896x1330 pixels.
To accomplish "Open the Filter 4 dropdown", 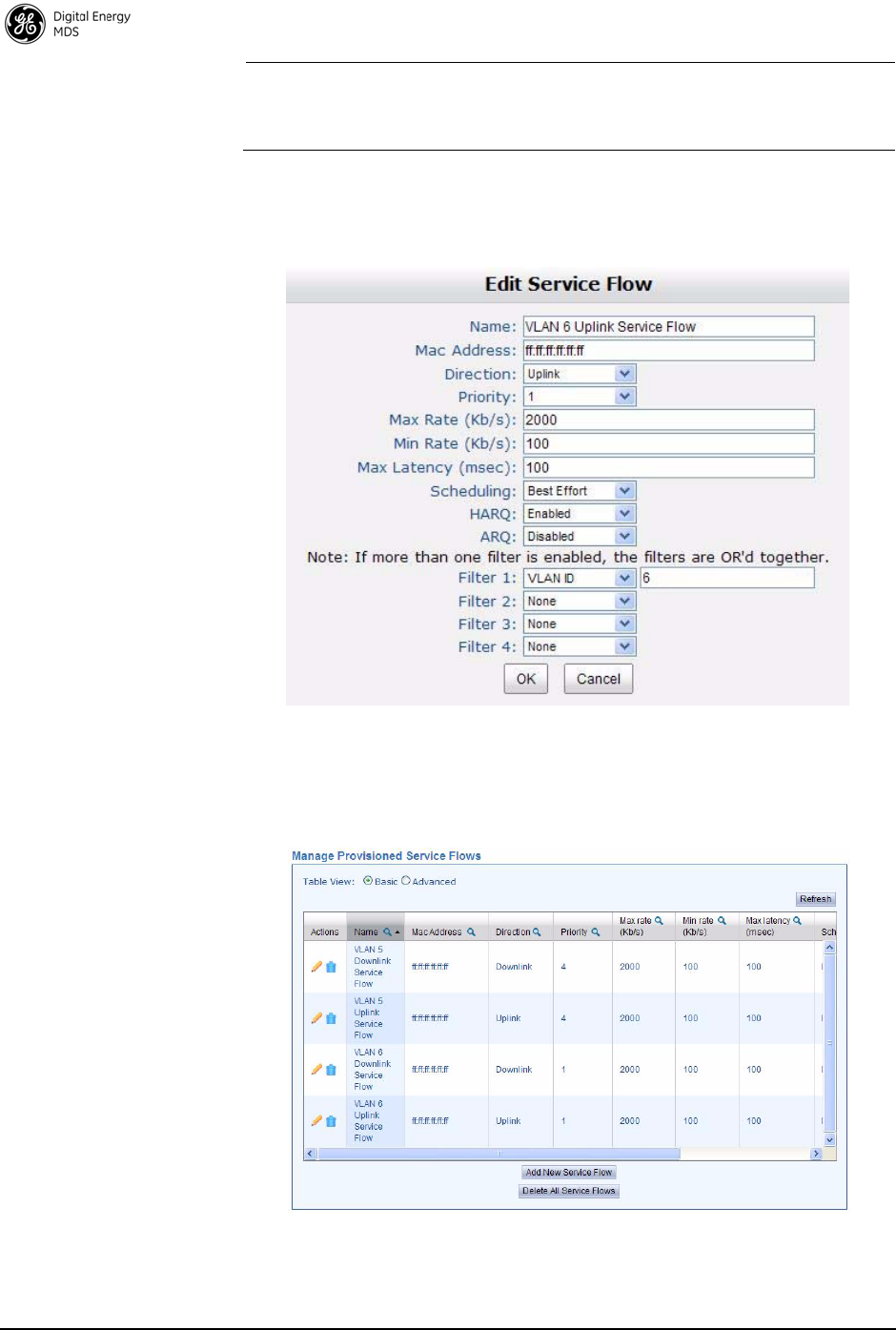I will tap(580, 646).
